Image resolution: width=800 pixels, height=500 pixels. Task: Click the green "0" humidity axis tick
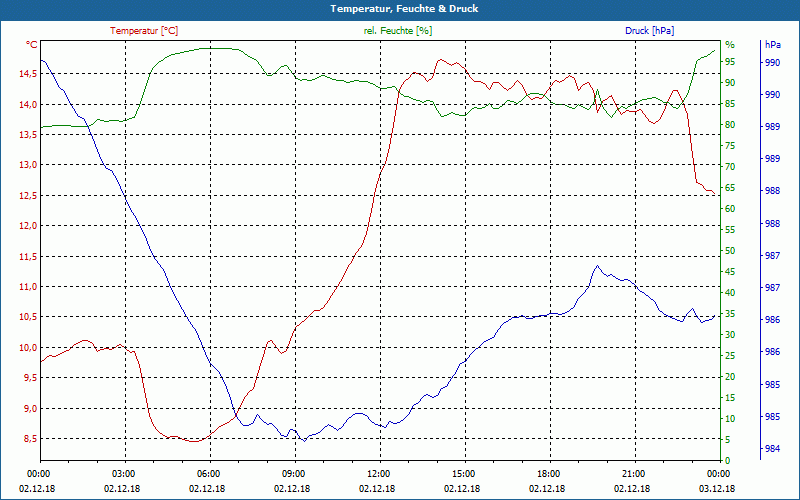[x=728, y=461]
